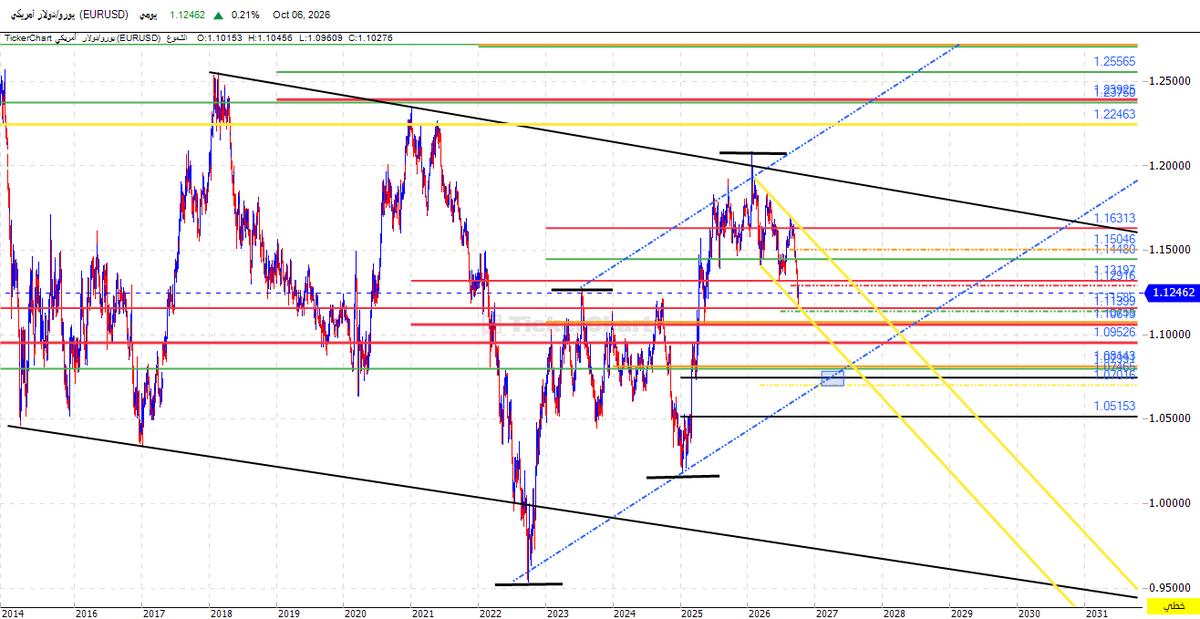Screen dimensions: 1200x619
Task: Click the 2028 label on the time axis
Action: click(x=894, y=612)
